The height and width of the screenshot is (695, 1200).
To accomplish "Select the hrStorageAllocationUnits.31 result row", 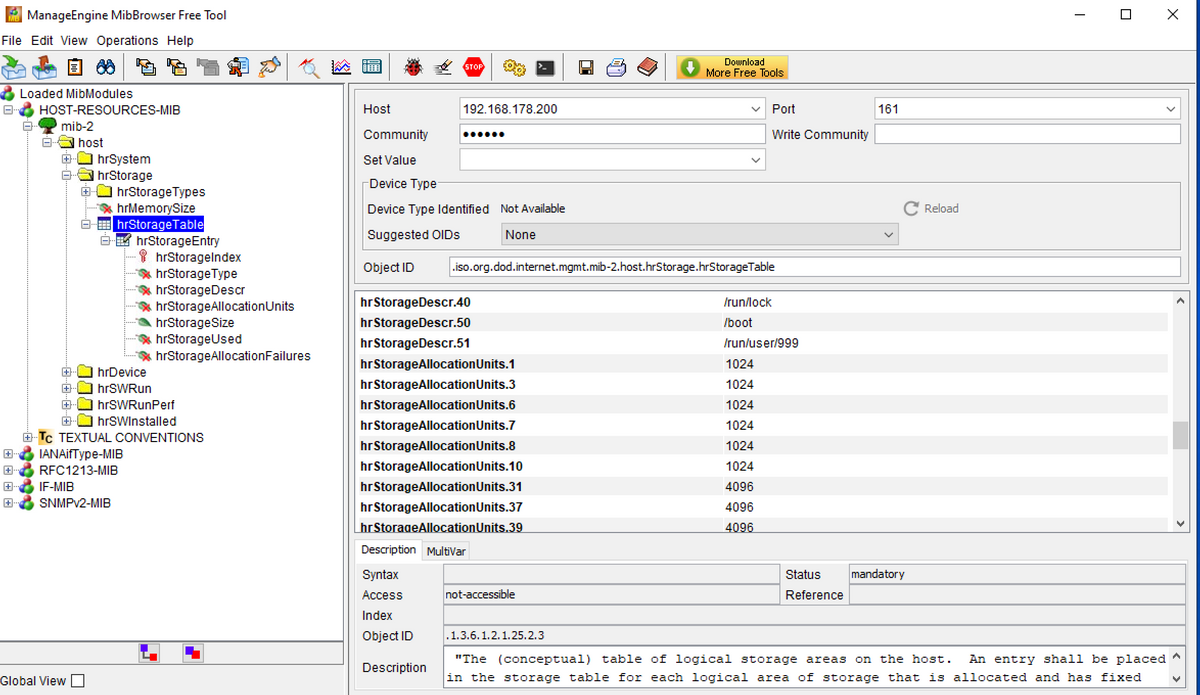I will [762, 487].
